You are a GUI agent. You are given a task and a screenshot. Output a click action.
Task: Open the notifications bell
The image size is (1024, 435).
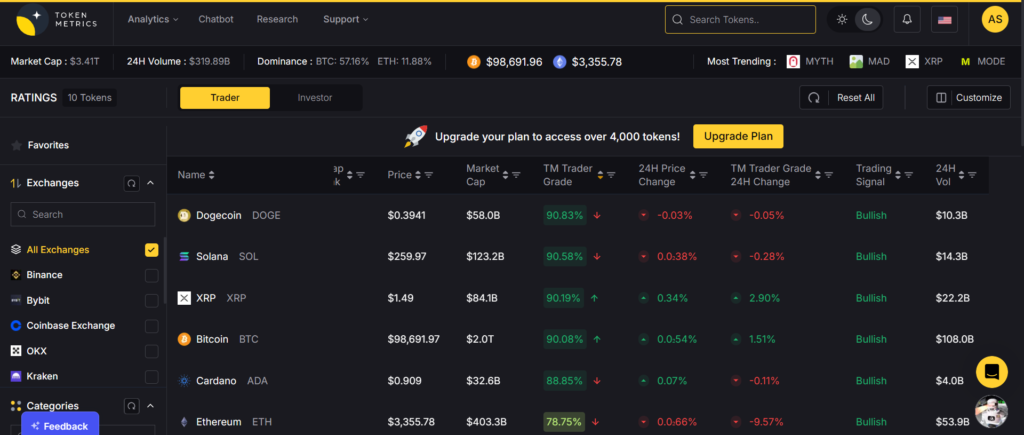point(907,20)
